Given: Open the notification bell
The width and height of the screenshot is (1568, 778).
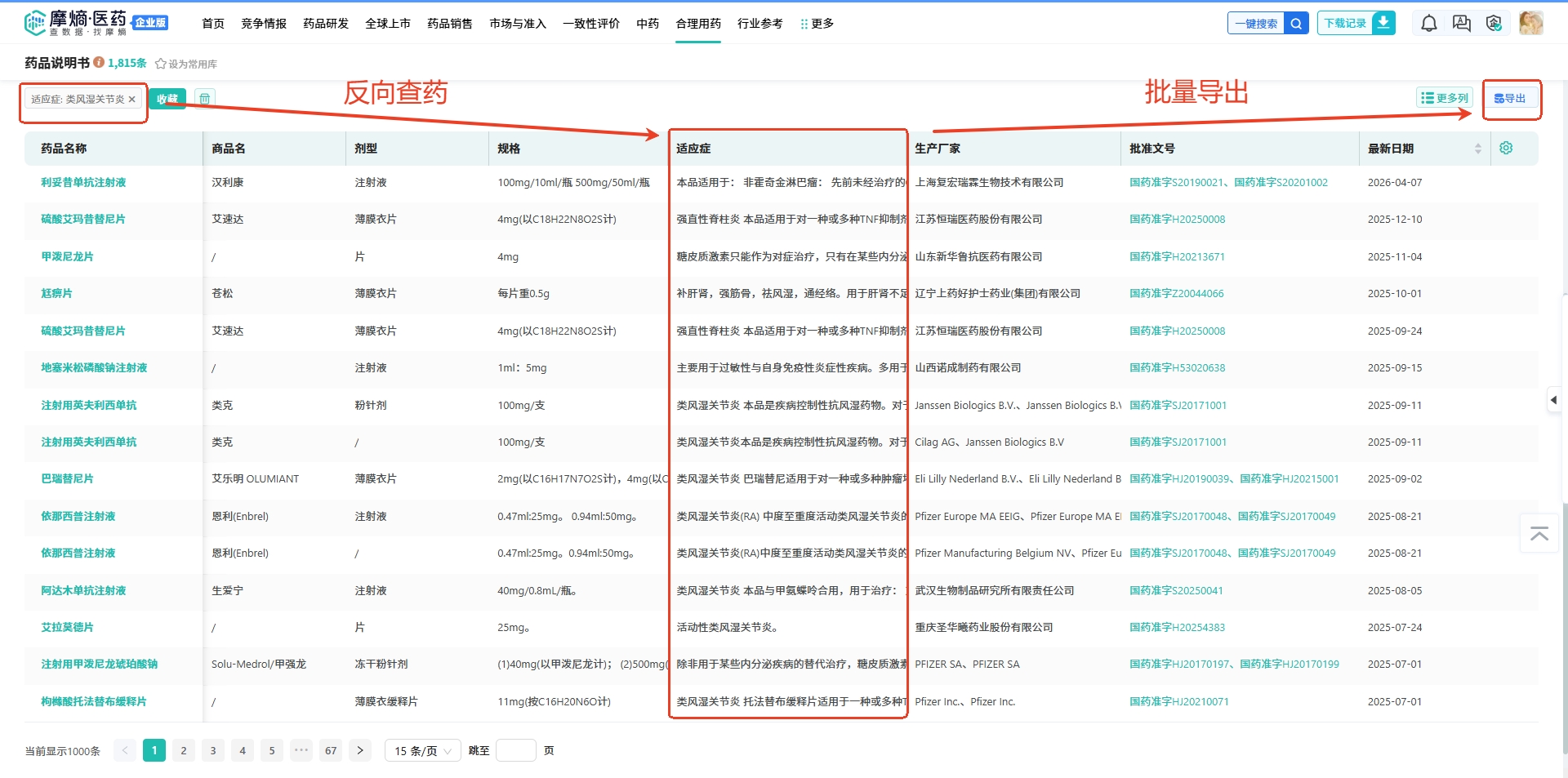Looking at the screenshot, I should [x=1429, y=24].
